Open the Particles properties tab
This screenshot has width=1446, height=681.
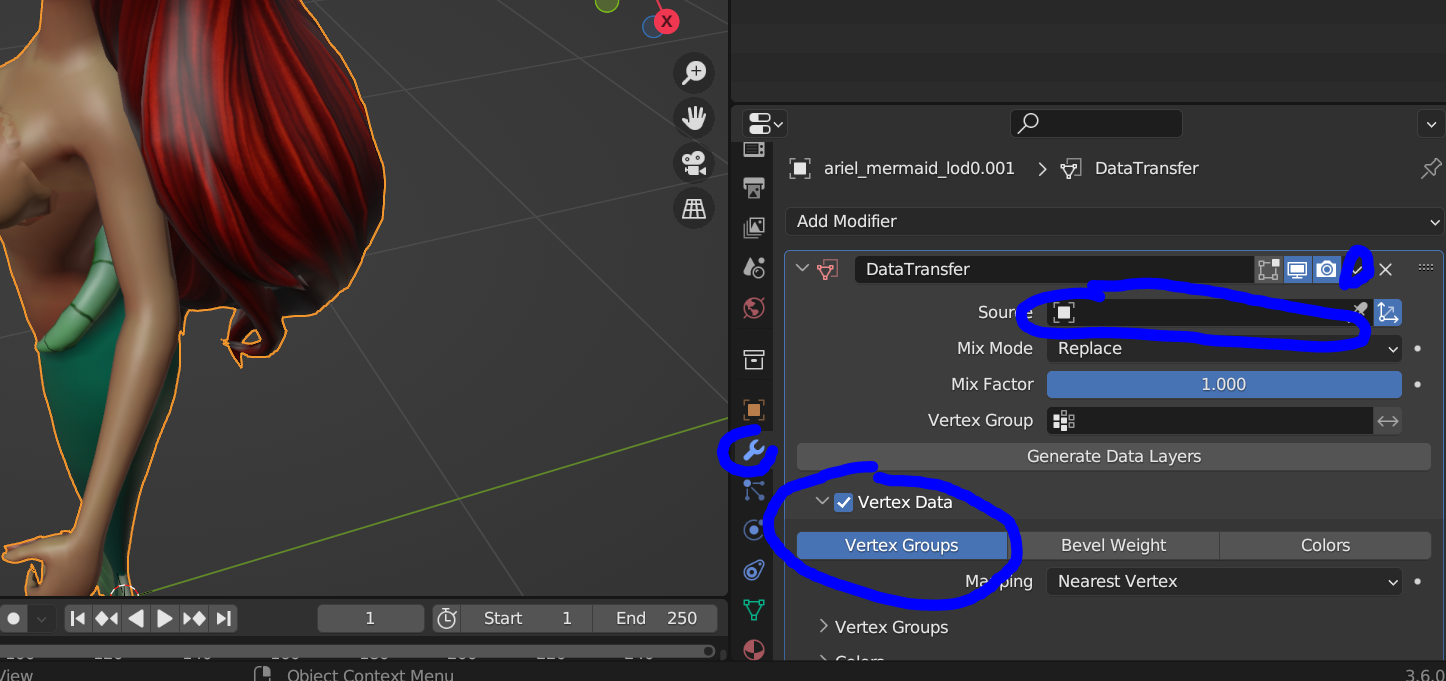pos(754,490)
